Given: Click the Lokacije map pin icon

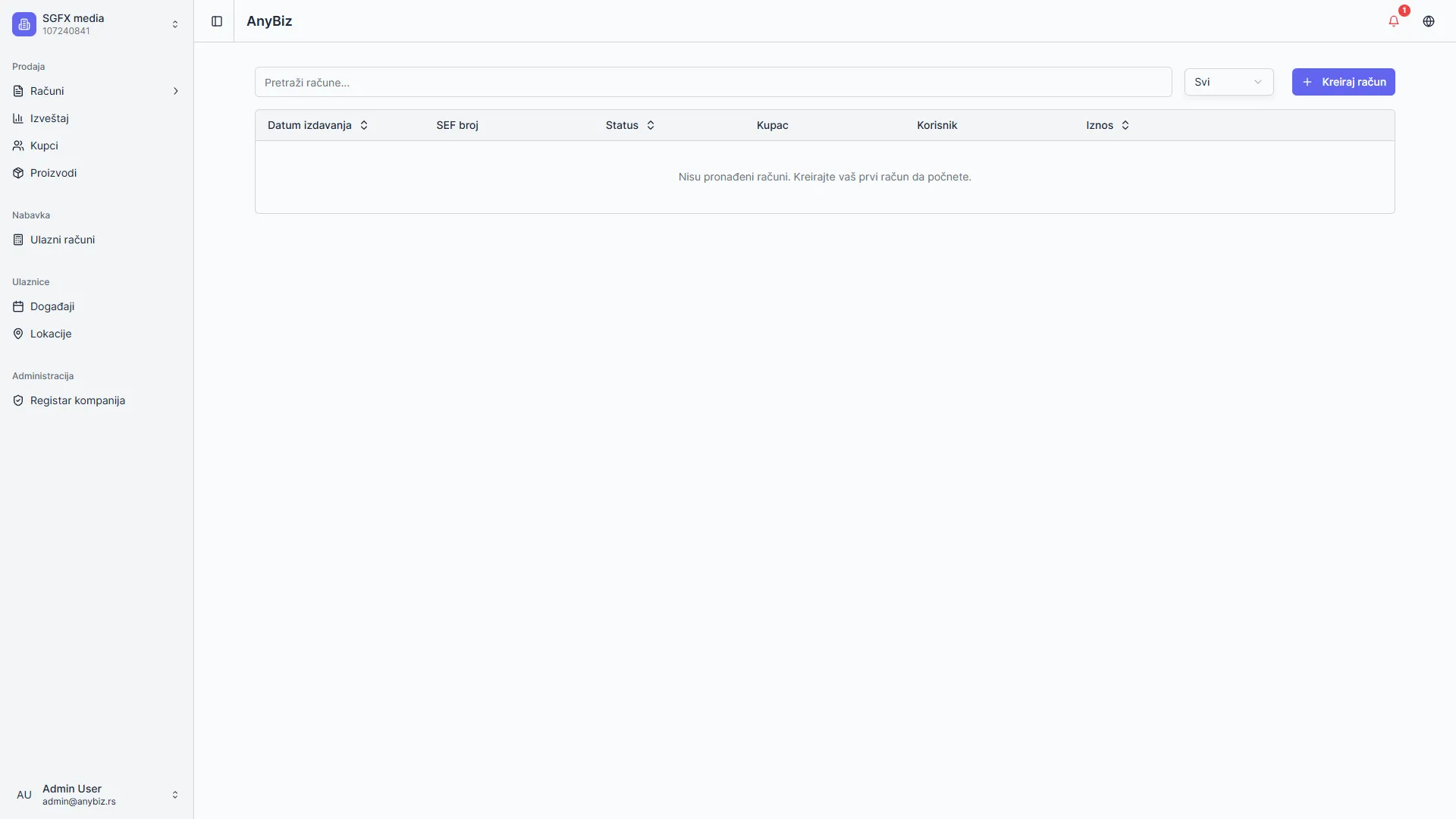Looking at the screenshot, I should pyautogui.click(x=18, y=334).
